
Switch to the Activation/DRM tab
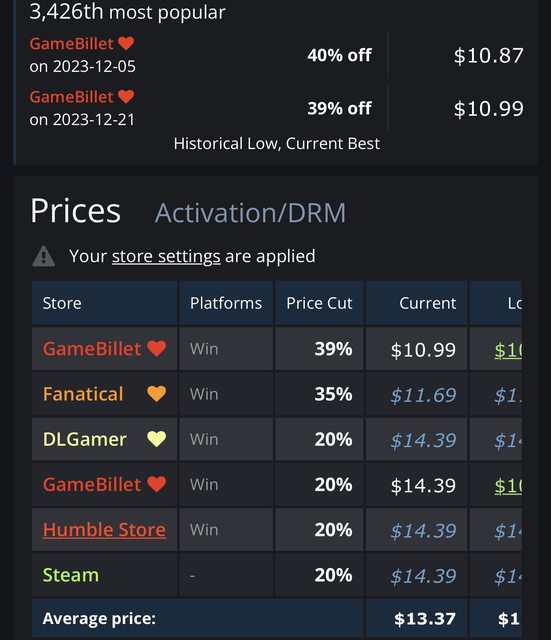(250, 213)
